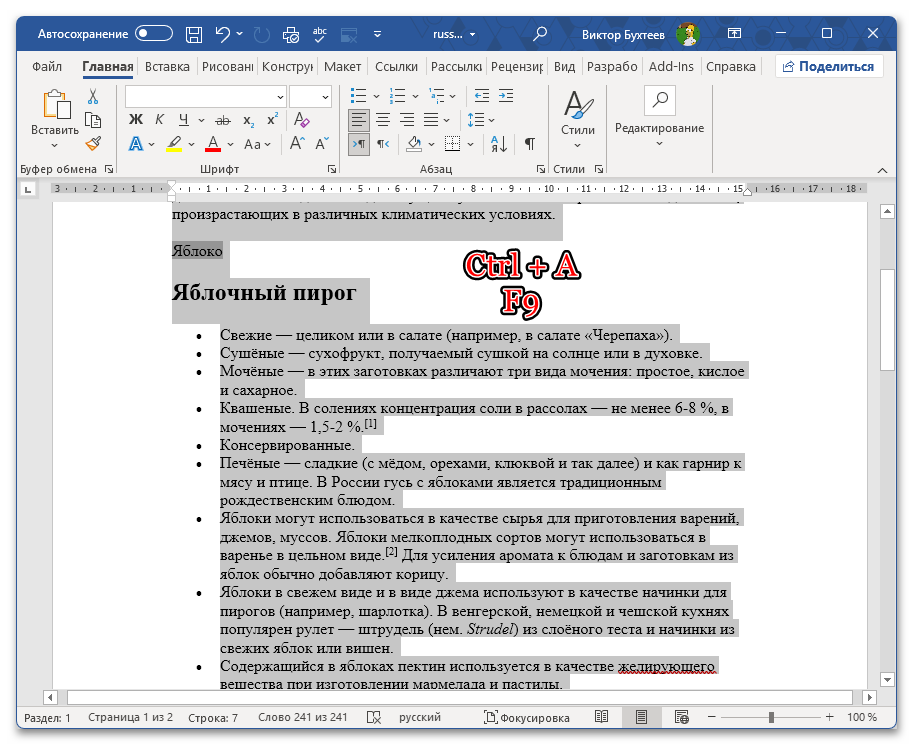The width and height of the screenshot is (913, 745).
Task: Open the font size dropdown
Action: click(x=325, y=97)
